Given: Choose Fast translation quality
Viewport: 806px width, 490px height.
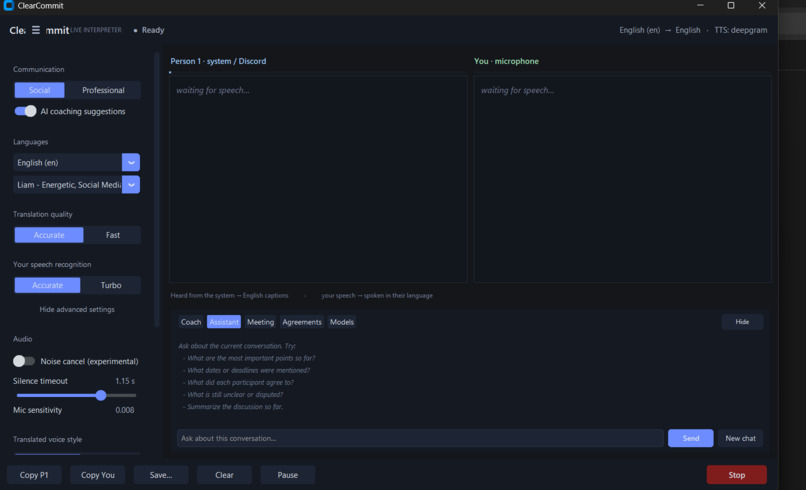Looking at the screenshot, I should click(113, 235).
